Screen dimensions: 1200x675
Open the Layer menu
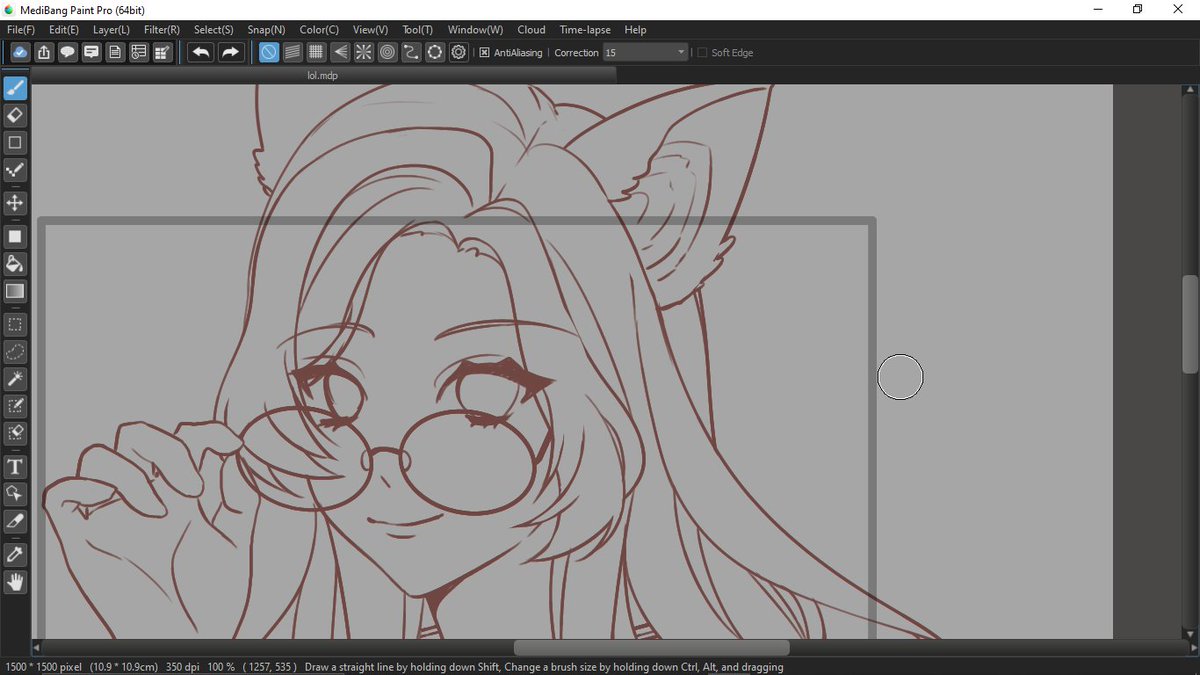click(111, 30)
